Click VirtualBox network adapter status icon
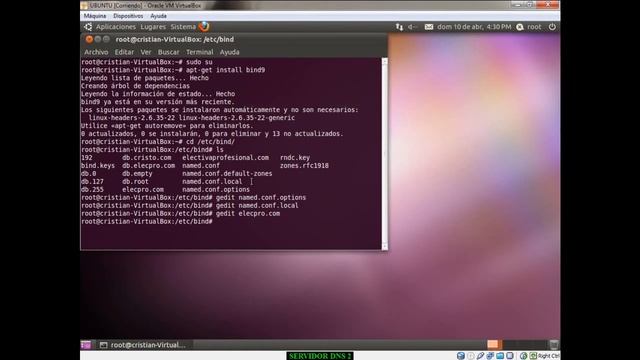The image size is (640, 360). (490, 356)
